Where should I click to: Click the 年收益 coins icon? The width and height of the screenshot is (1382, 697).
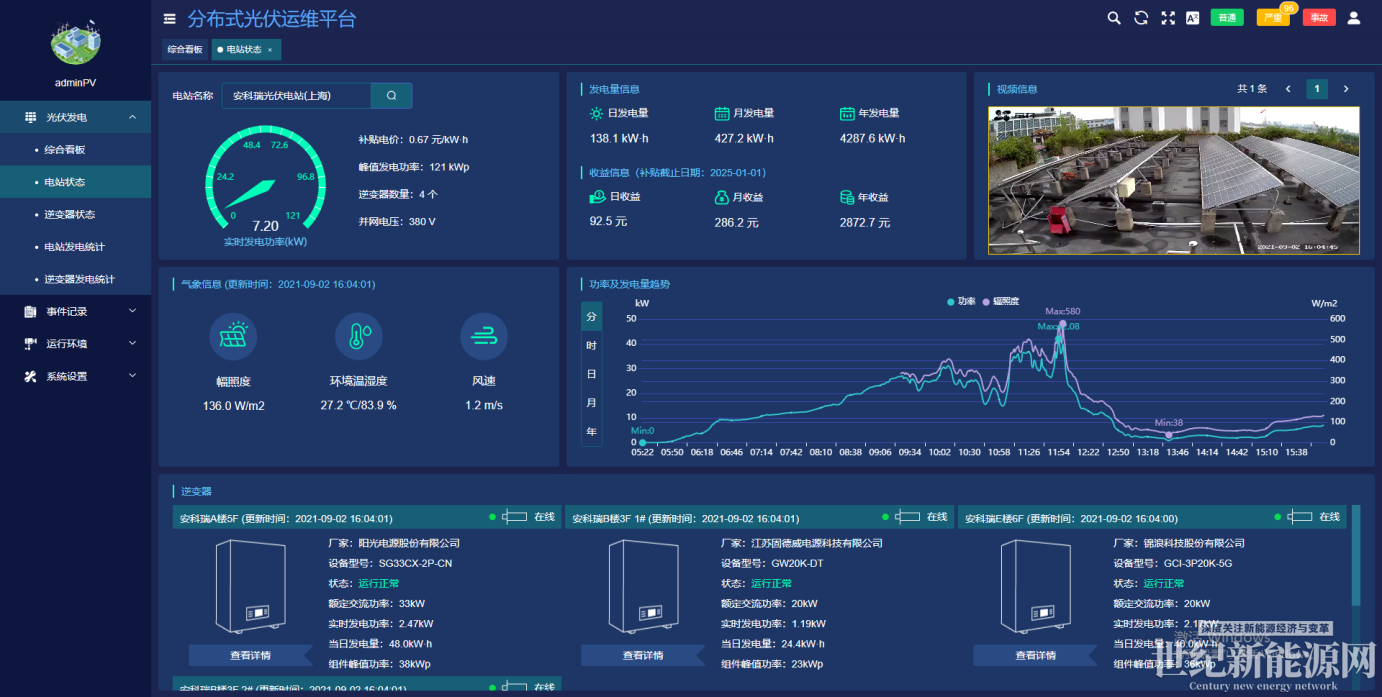(847, 197)
